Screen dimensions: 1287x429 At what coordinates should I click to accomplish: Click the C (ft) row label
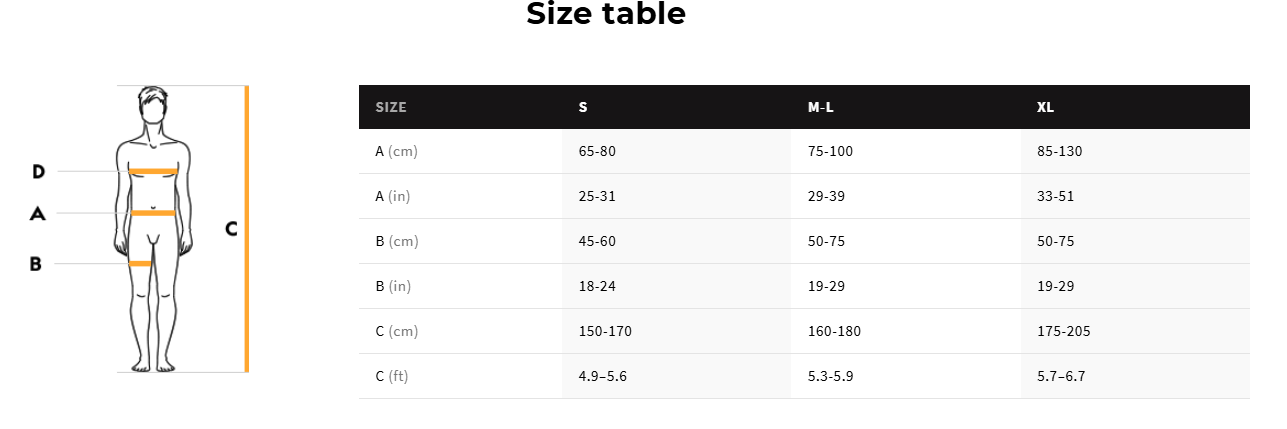[x=393, y=376]
